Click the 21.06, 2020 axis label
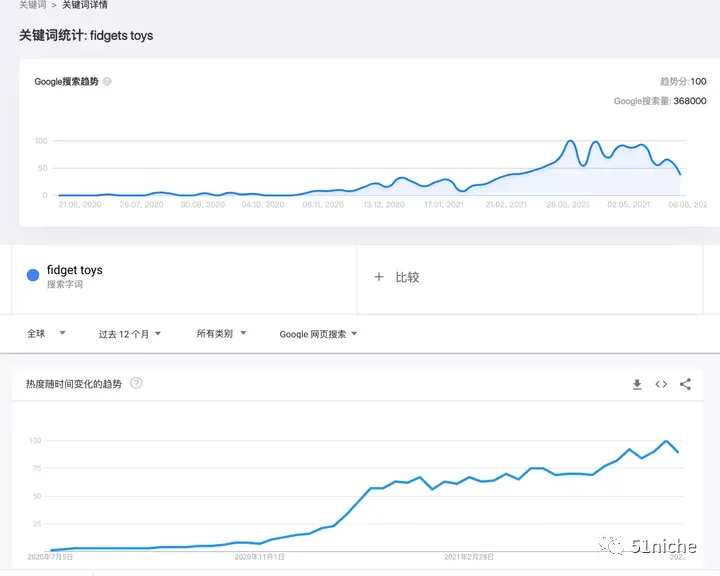720x576 pixels. pyautogui.click(x=80, y=204)
